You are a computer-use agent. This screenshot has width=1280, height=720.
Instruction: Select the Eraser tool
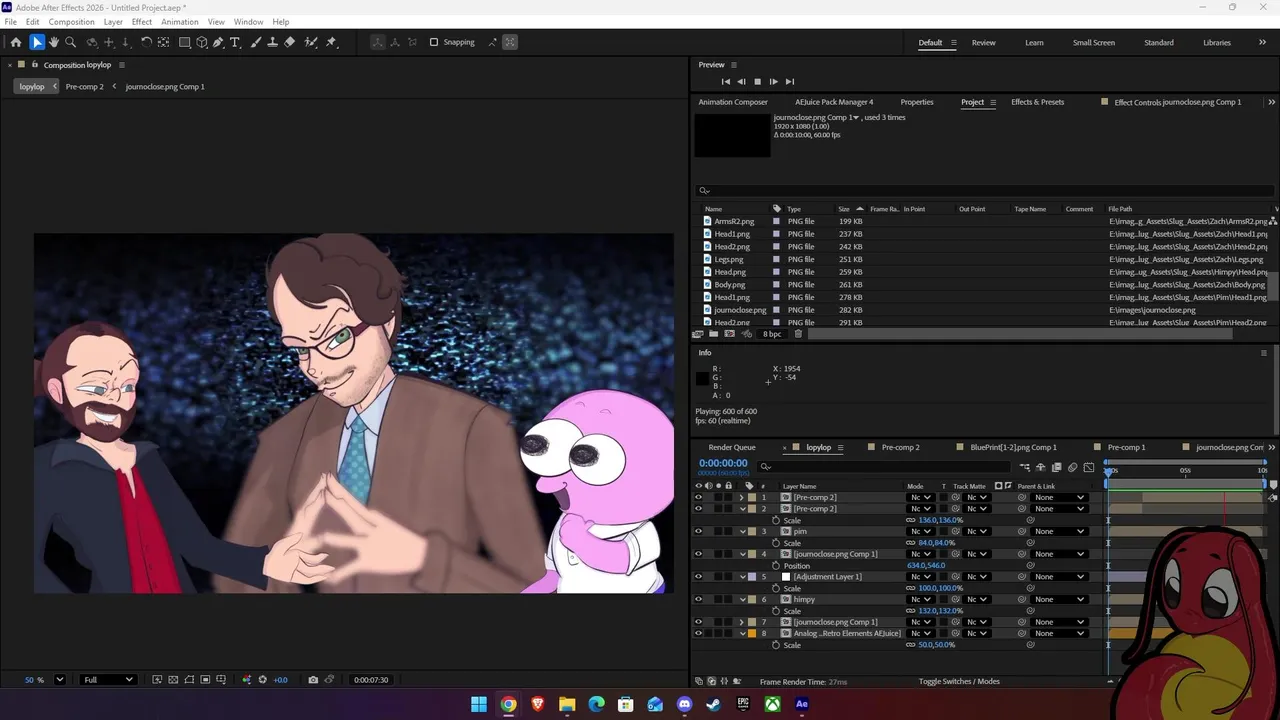click(289, 42)
